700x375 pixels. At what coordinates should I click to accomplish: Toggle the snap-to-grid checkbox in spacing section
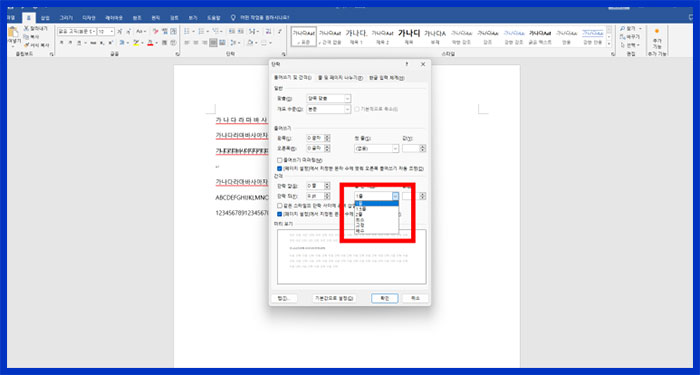tap(279, 214)
